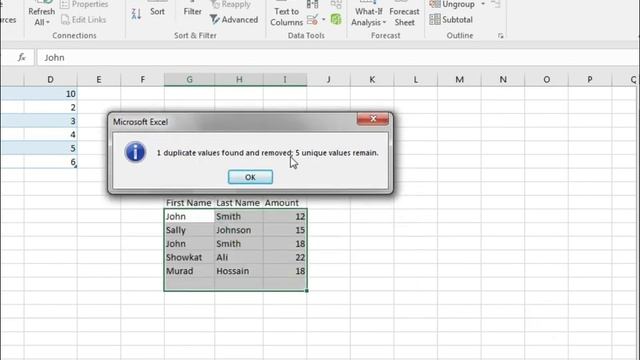Select column O header

click(x=547, y=80)
